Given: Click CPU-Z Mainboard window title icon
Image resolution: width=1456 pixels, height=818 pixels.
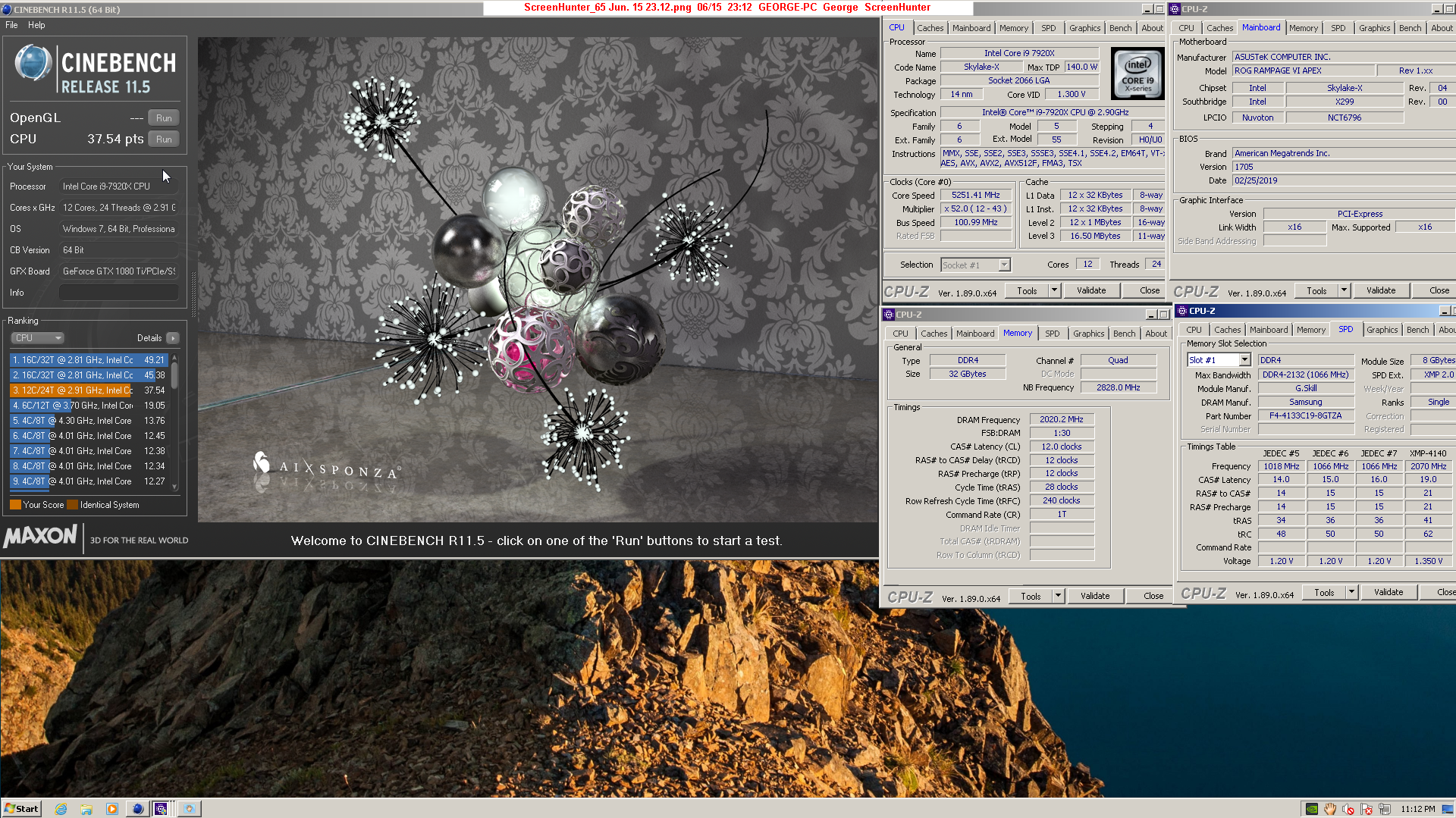Looking at the screenshot, I should click(x=1175, y=9).
